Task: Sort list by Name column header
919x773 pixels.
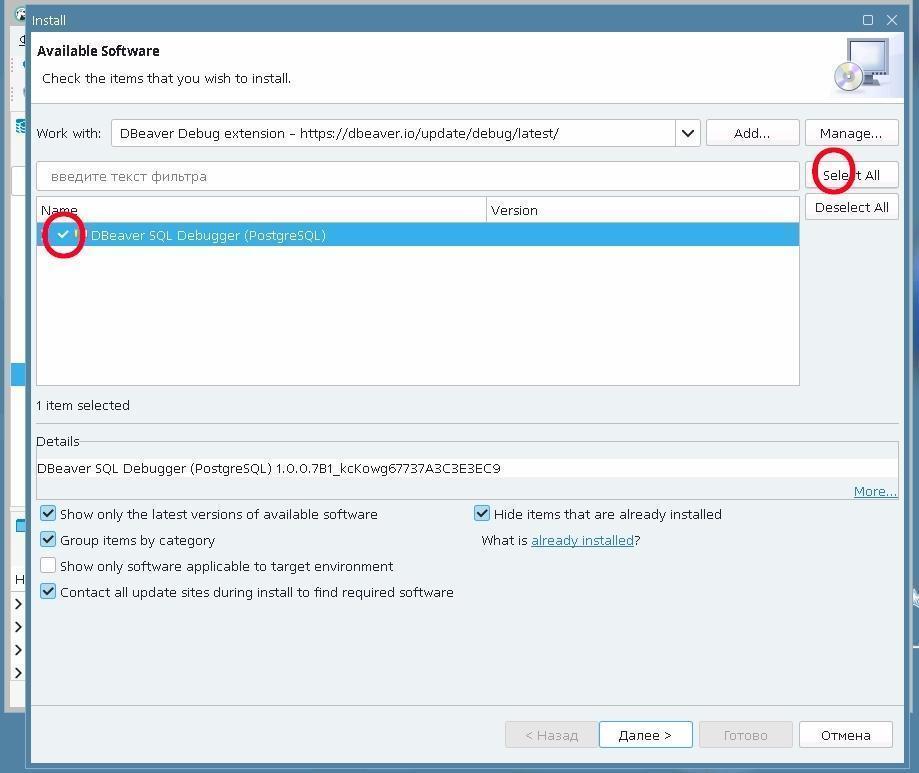Action: pyautogui.click(x=260, y=210)
